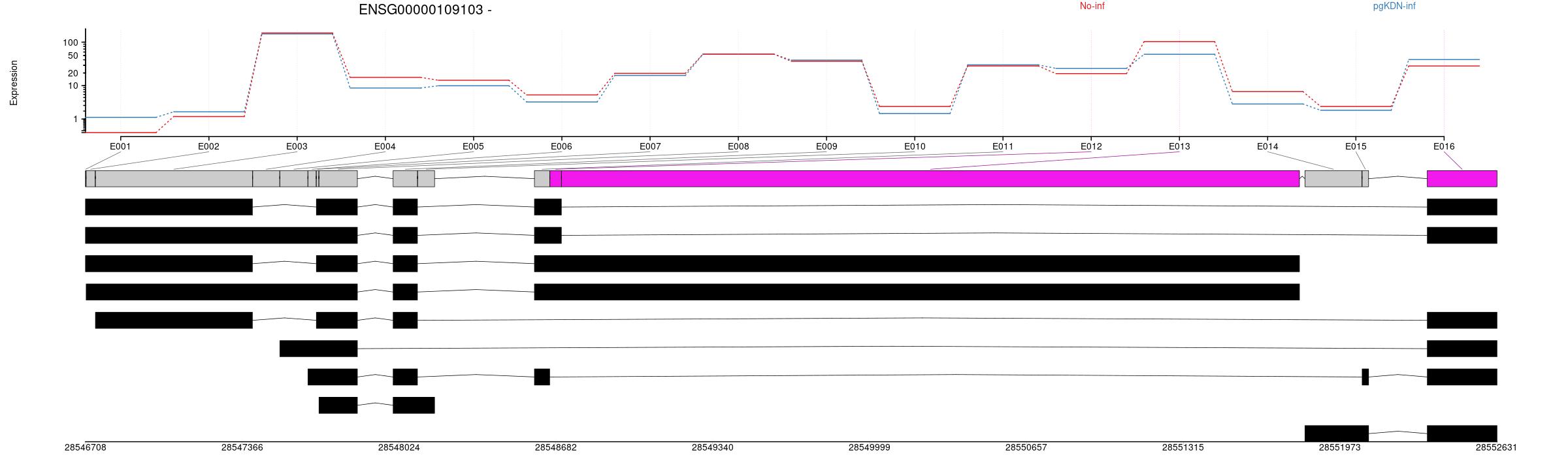Select the No-inf legend label

[1092, 6]
